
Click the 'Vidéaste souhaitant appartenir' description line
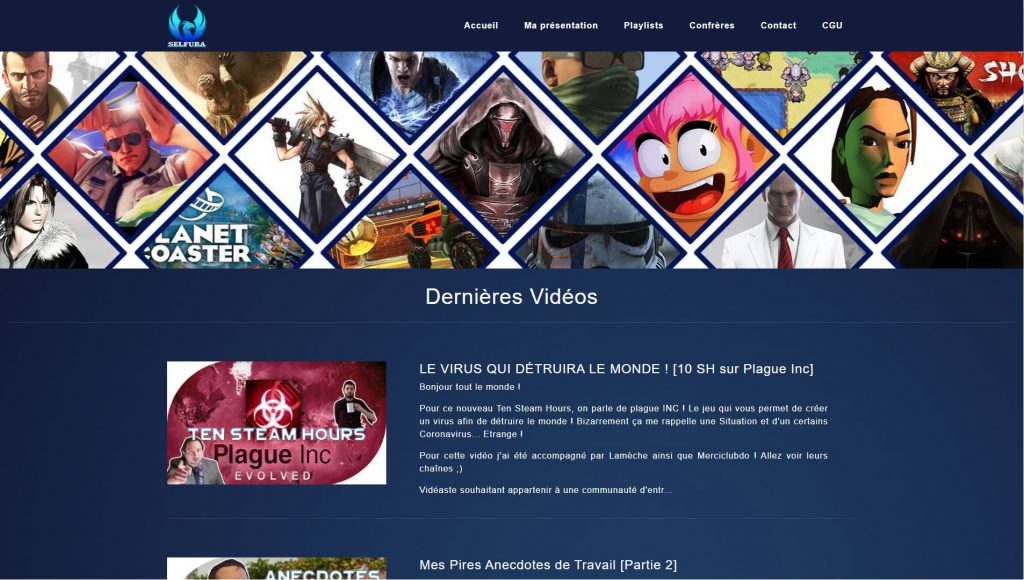coord(545,490)
